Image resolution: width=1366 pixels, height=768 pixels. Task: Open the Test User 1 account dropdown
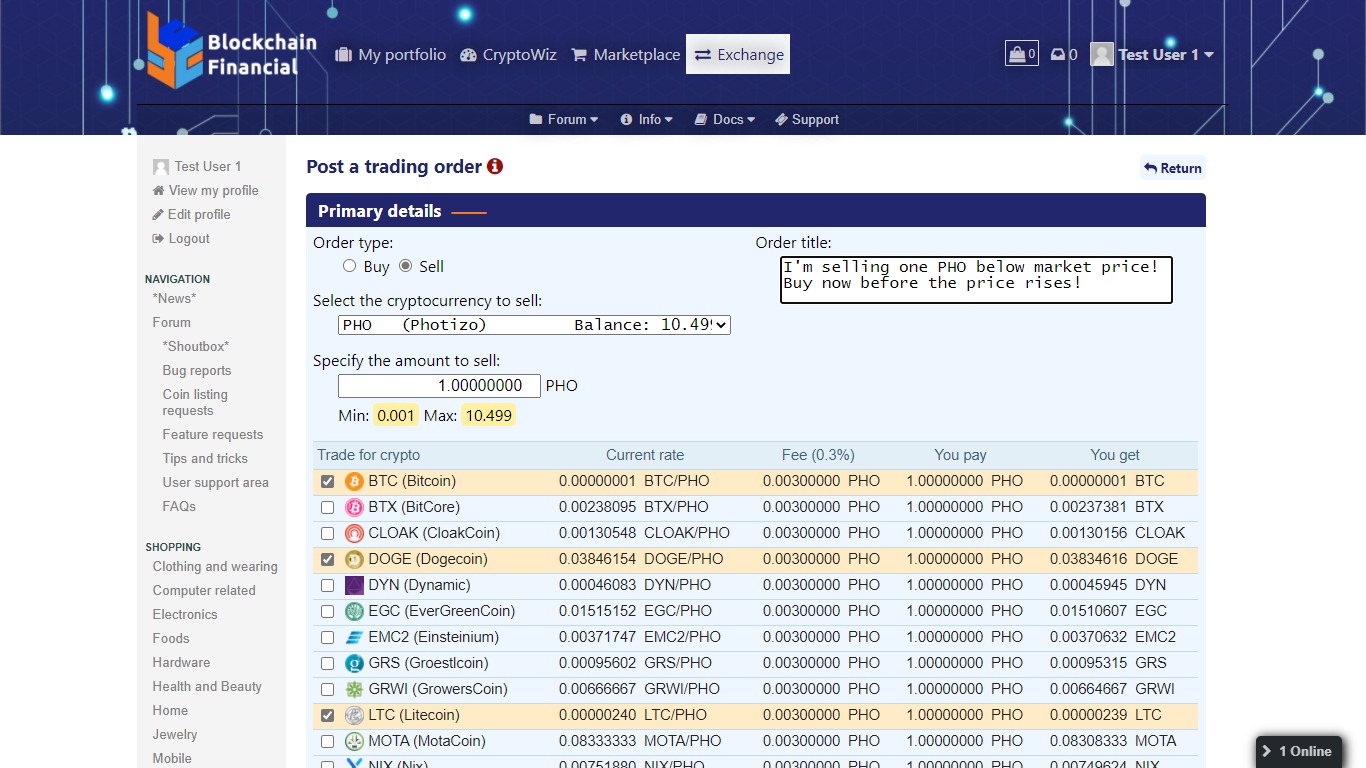[1153, 55]
